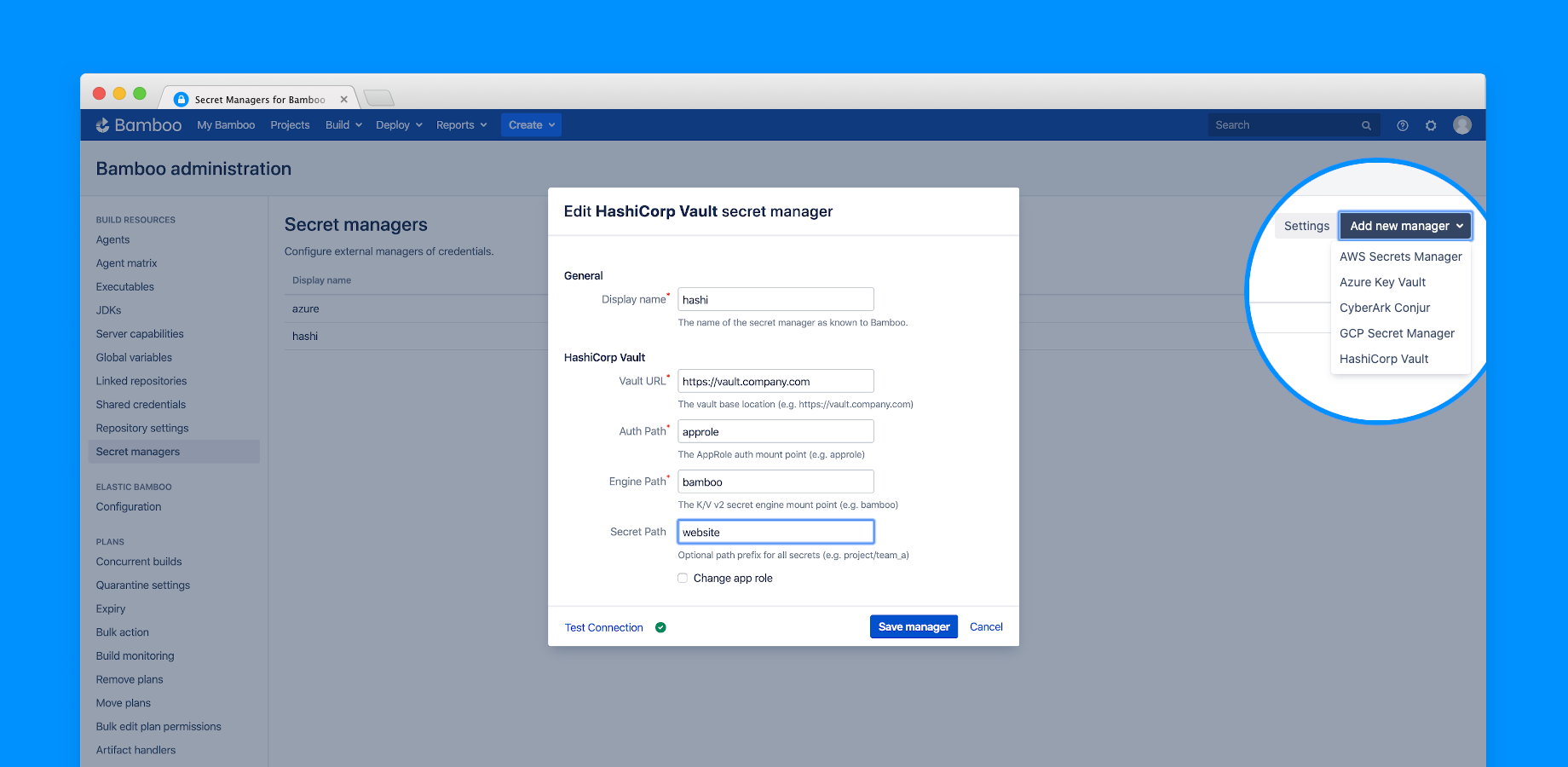Image resolution: width=1568 pixels, height=767 pixels.
Task: Focus the Engine Path input field
Action: point(775,482)
